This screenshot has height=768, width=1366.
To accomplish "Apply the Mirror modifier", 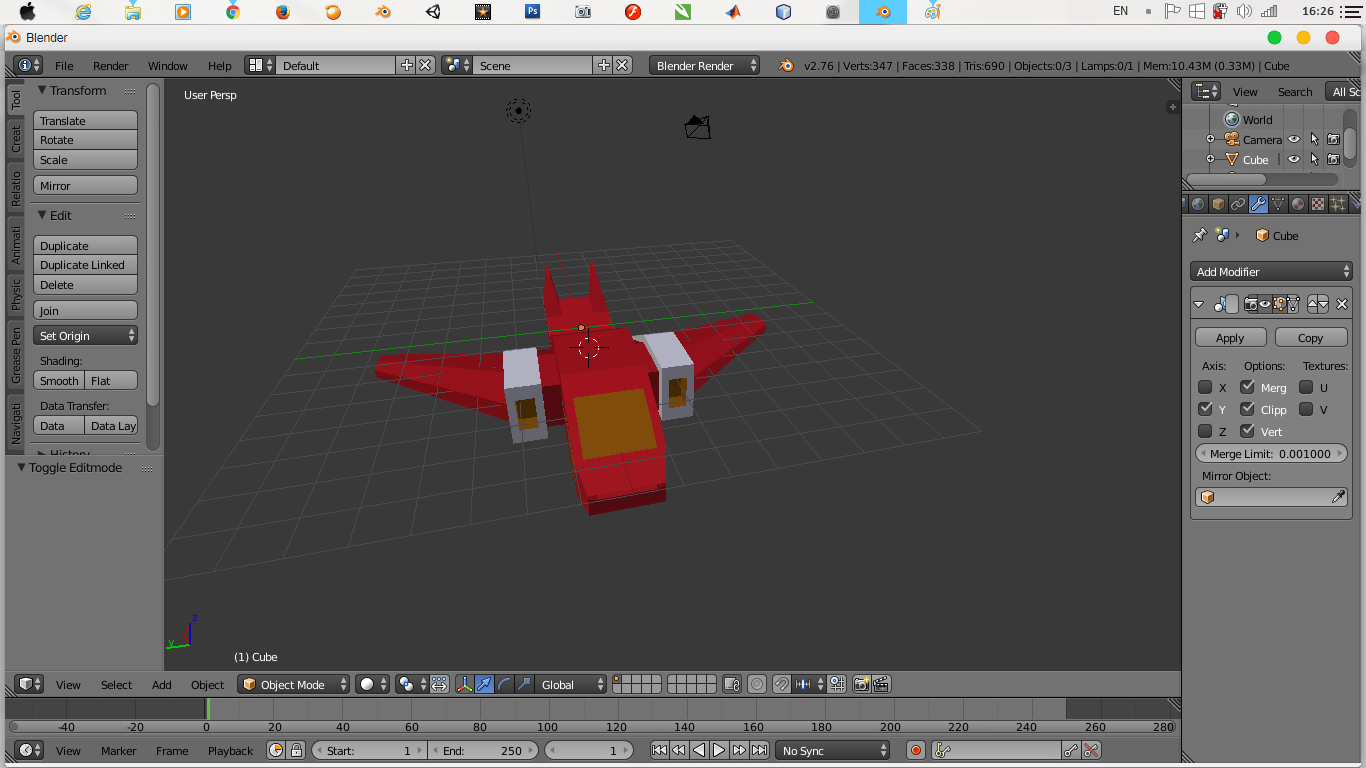I will (x=1229, y=337).
